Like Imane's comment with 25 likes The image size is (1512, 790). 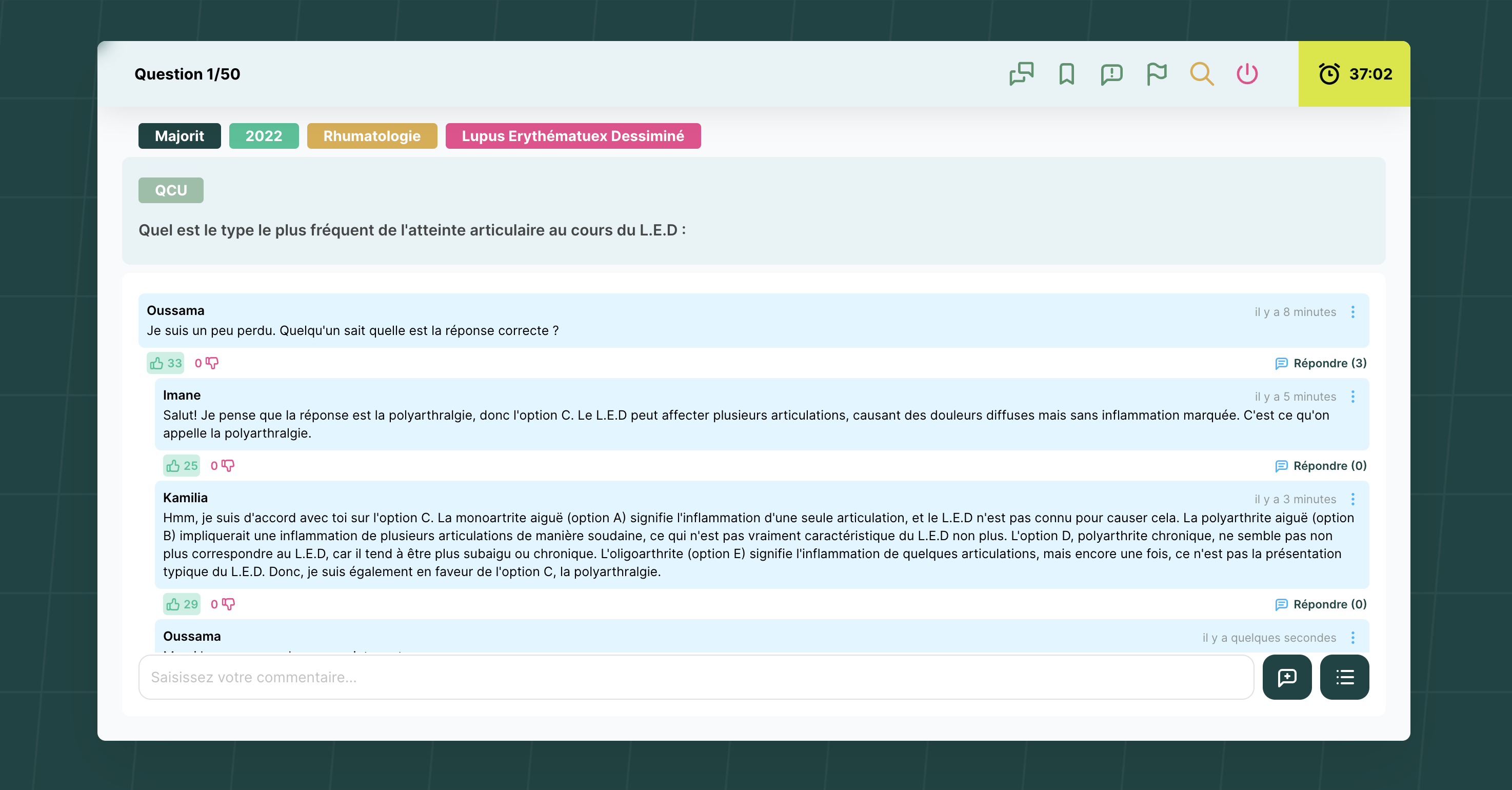(x=182, y=466)
